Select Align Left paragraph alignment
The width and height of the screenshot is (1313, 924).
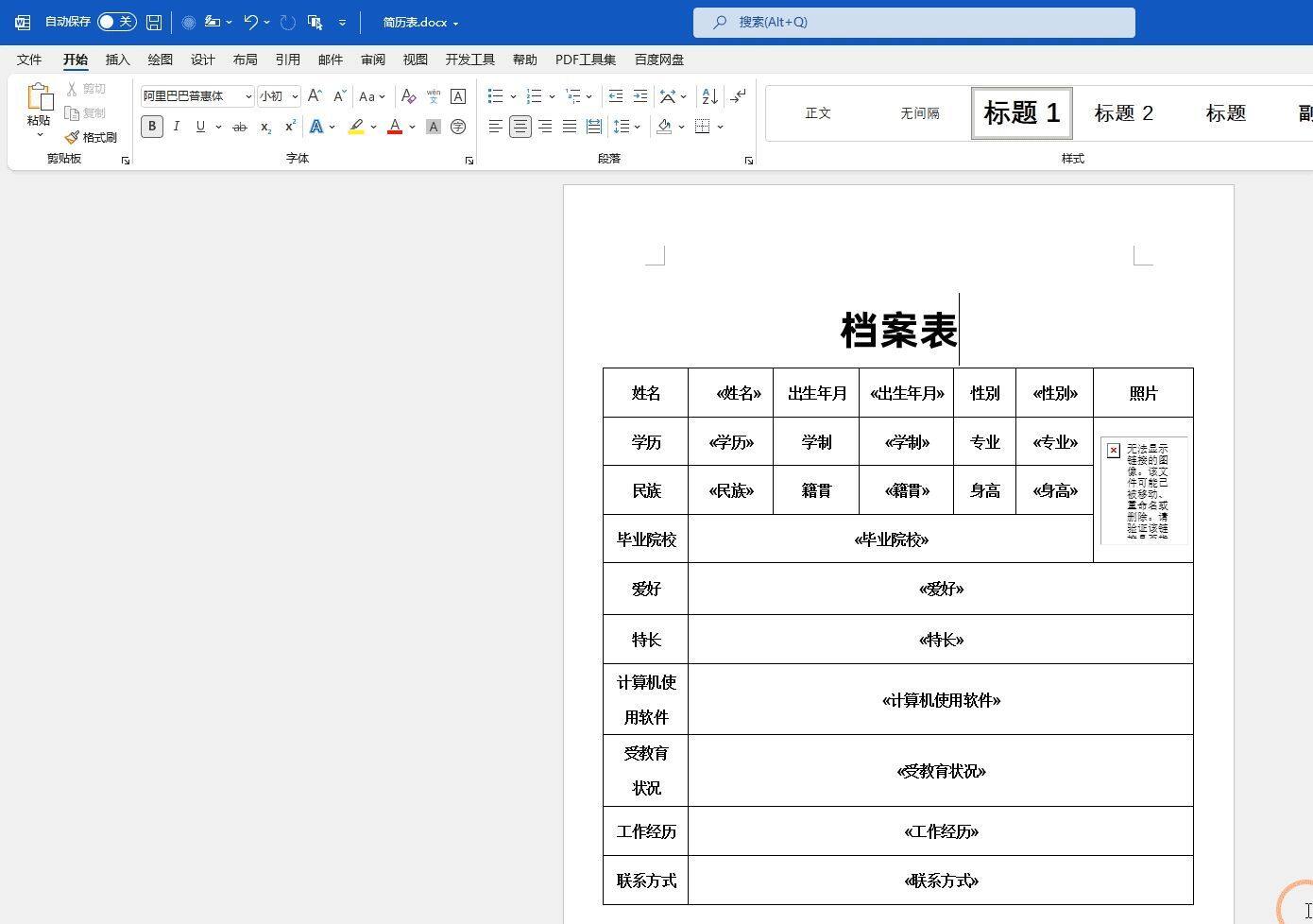495,127
